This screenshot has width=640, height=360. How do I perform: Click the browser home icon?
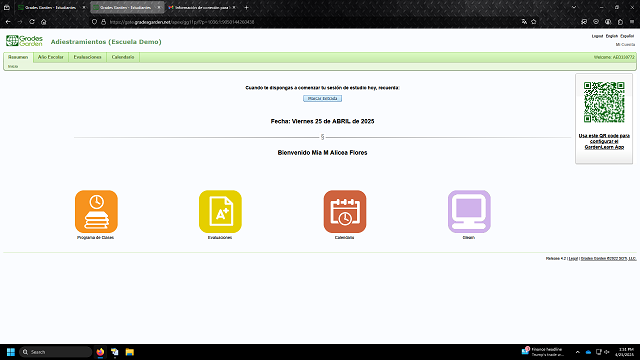[x=44, y=22]
